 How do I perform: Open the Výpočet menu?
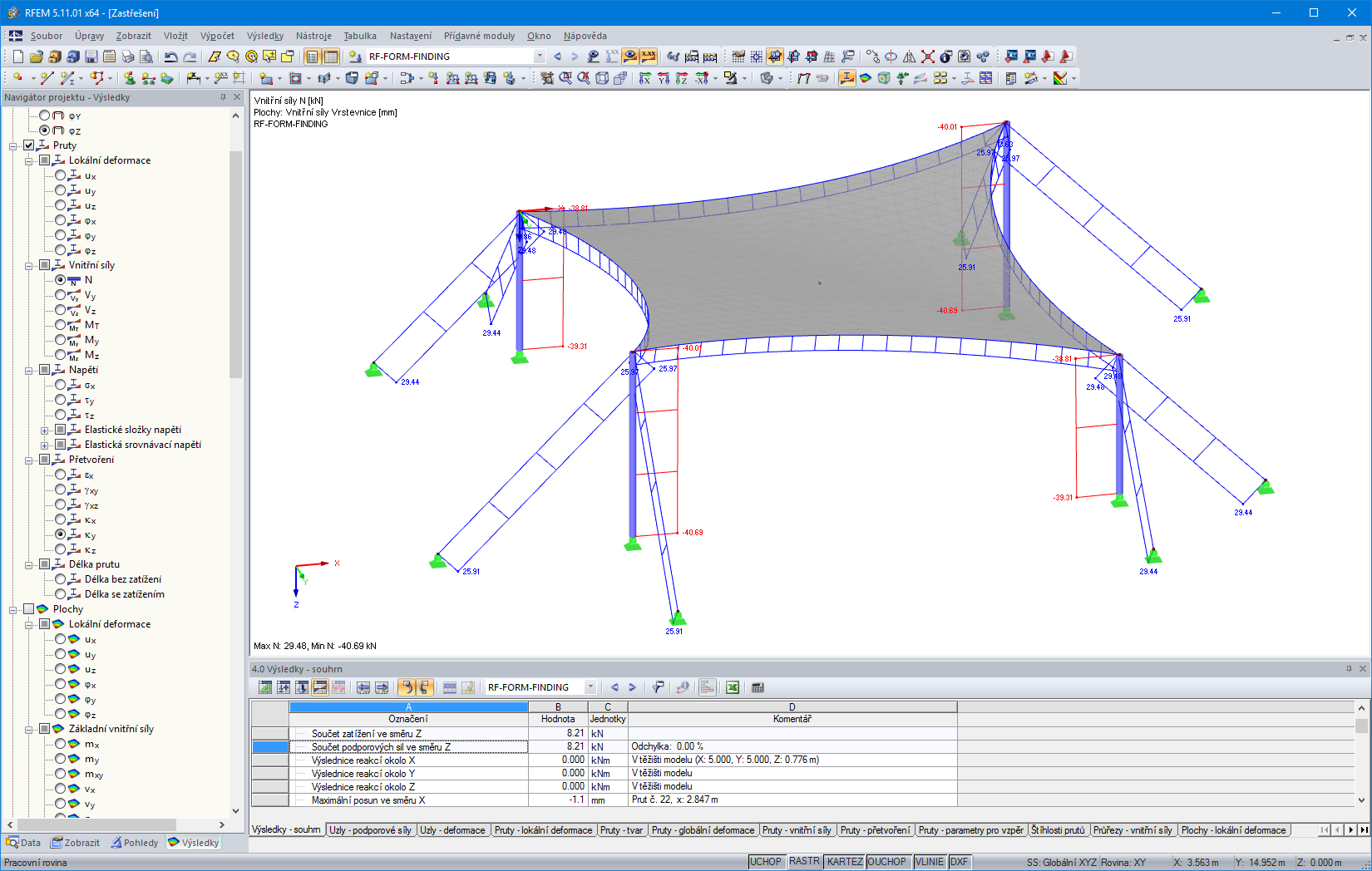(x=217, y=36)
